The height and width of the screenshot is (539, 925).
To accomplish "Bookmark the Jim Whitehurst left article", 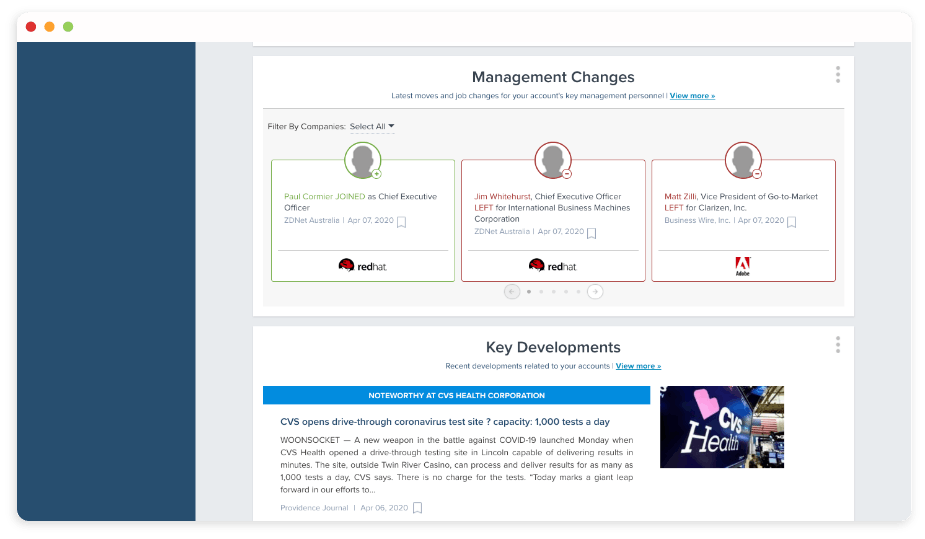I will coord(592,233).
